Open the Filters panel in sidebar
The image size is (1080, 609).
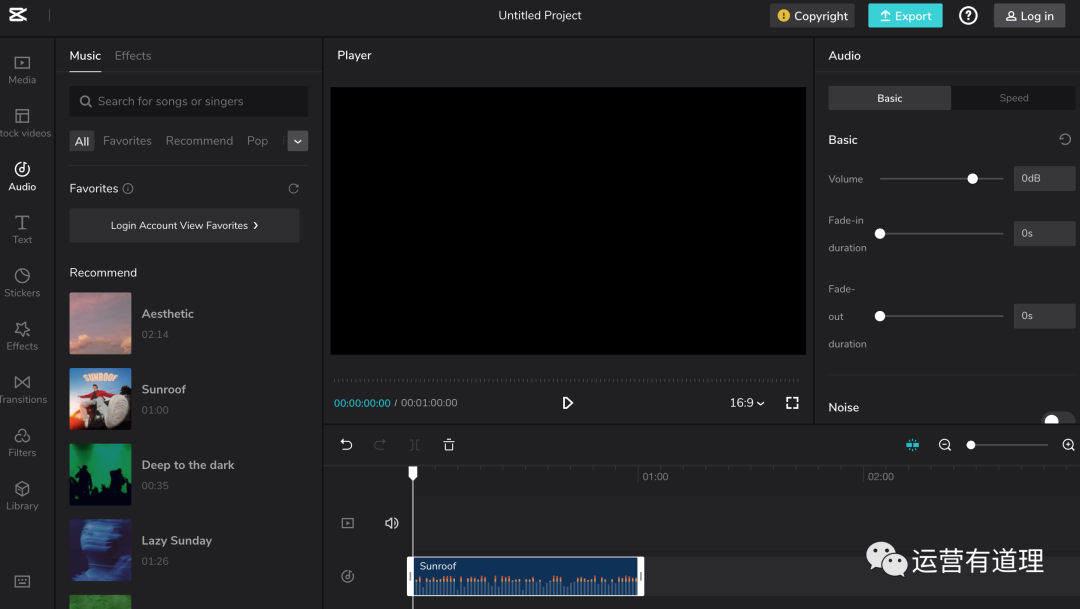tap(22, 442)
